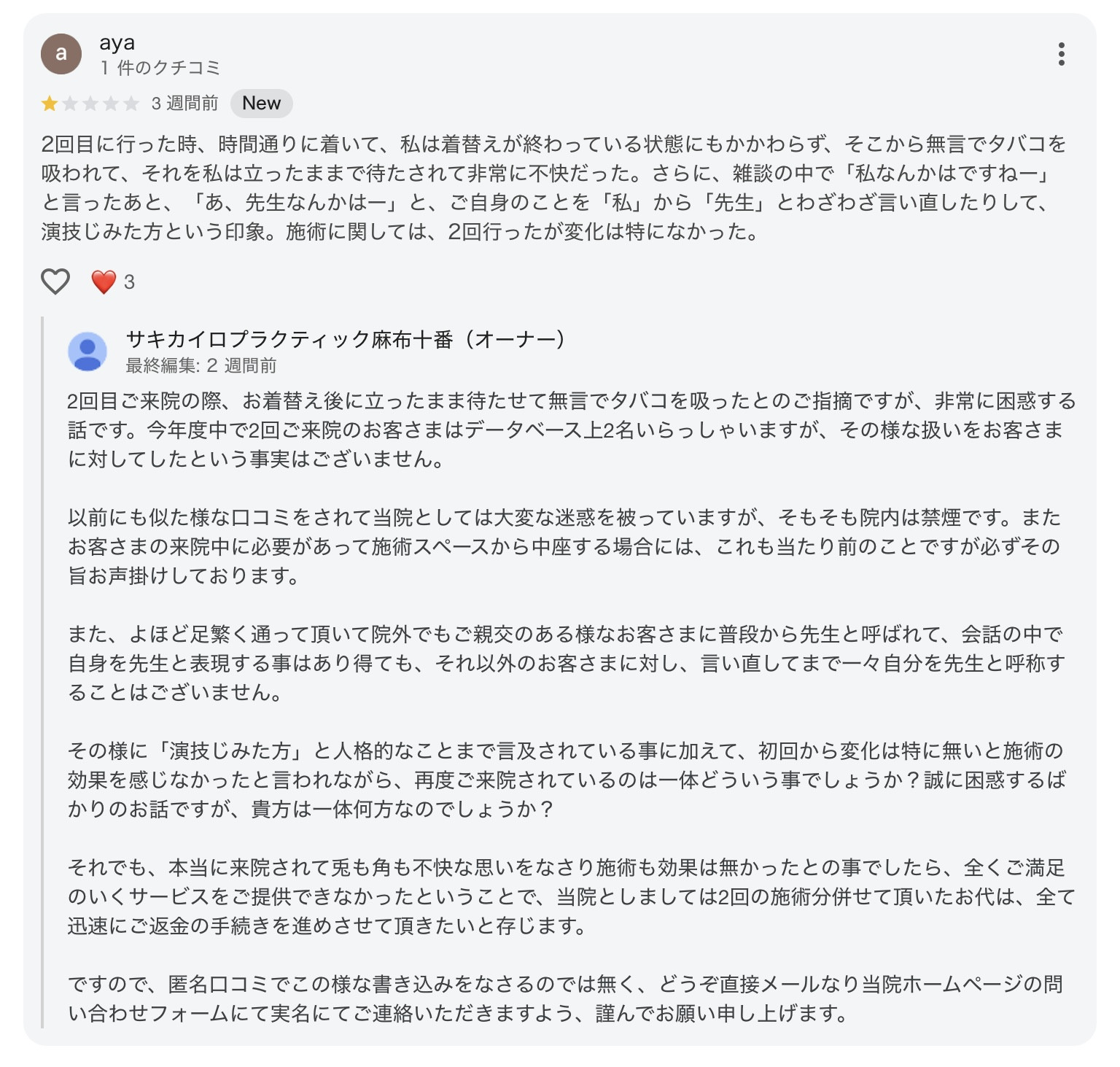
Task: Click the "最終編集: 2 週間前" edit timestamp
Action: 201,365
